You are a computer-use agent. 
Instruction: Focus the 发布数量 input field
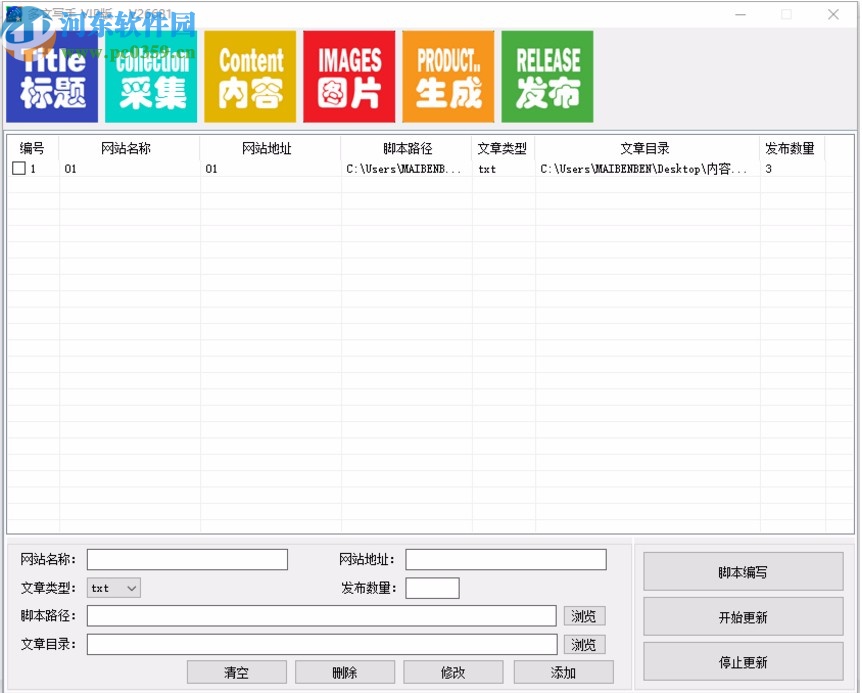432,588
